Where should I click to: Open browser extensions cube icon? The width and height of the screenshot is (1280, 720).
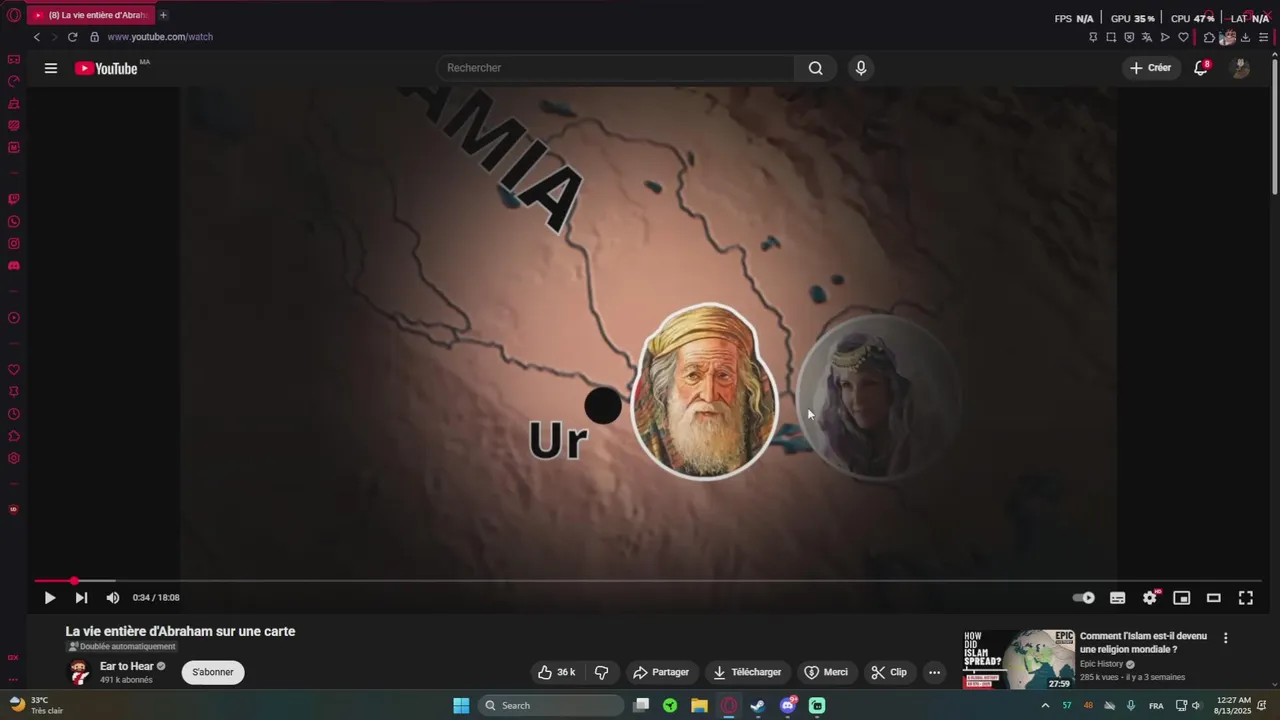[x=1209, y=37]
